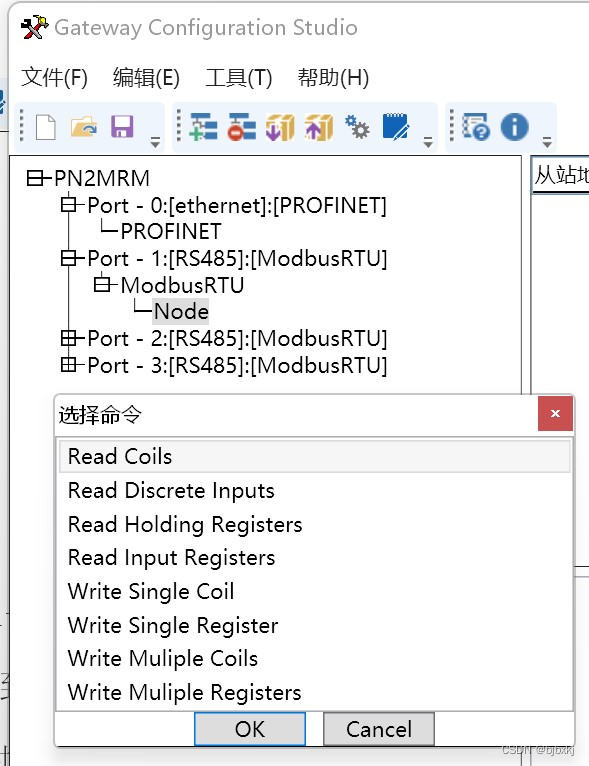
Task: Collapse the ModbusRTU subtree under Port 1
Action: click(x=102, y=284)
